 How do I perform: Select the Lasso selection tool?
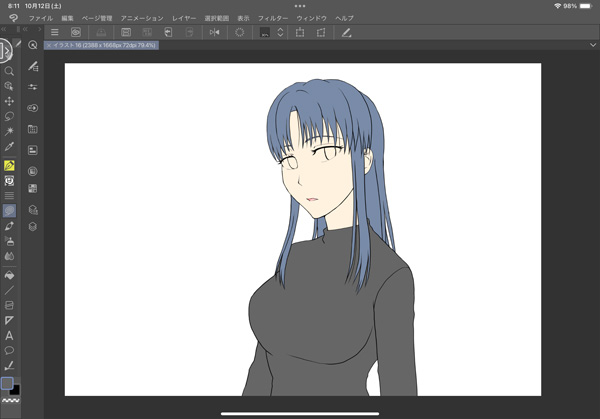click(x=9, y=116)
